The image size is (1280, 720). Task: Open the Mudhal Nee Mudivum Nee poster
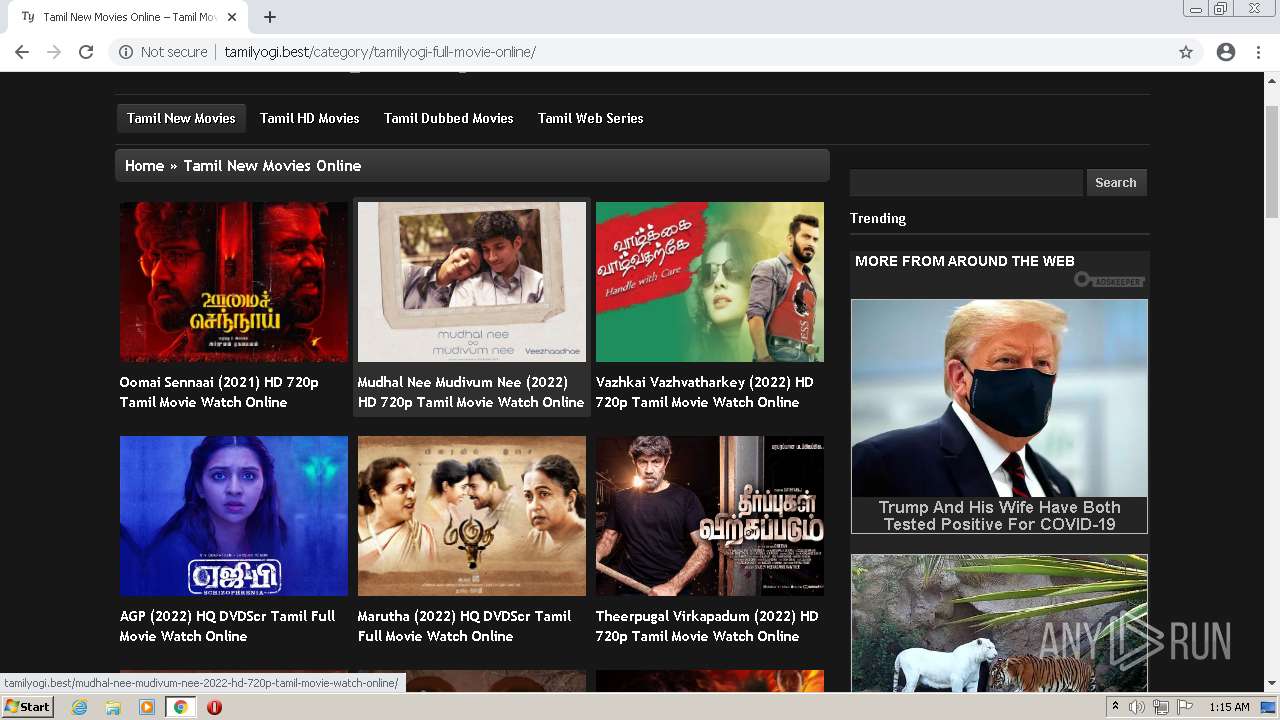point(472,282)
